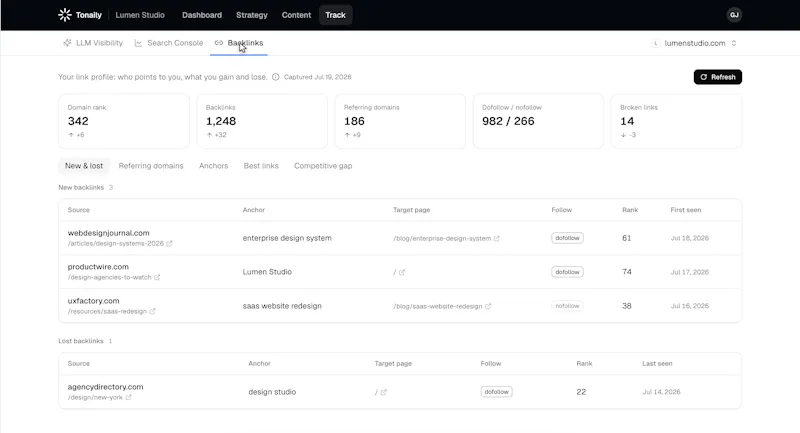The height and width of the screenshot is (433, 800).
Task: Click the Tonaily brand name
Action: [x=89, y=15]
